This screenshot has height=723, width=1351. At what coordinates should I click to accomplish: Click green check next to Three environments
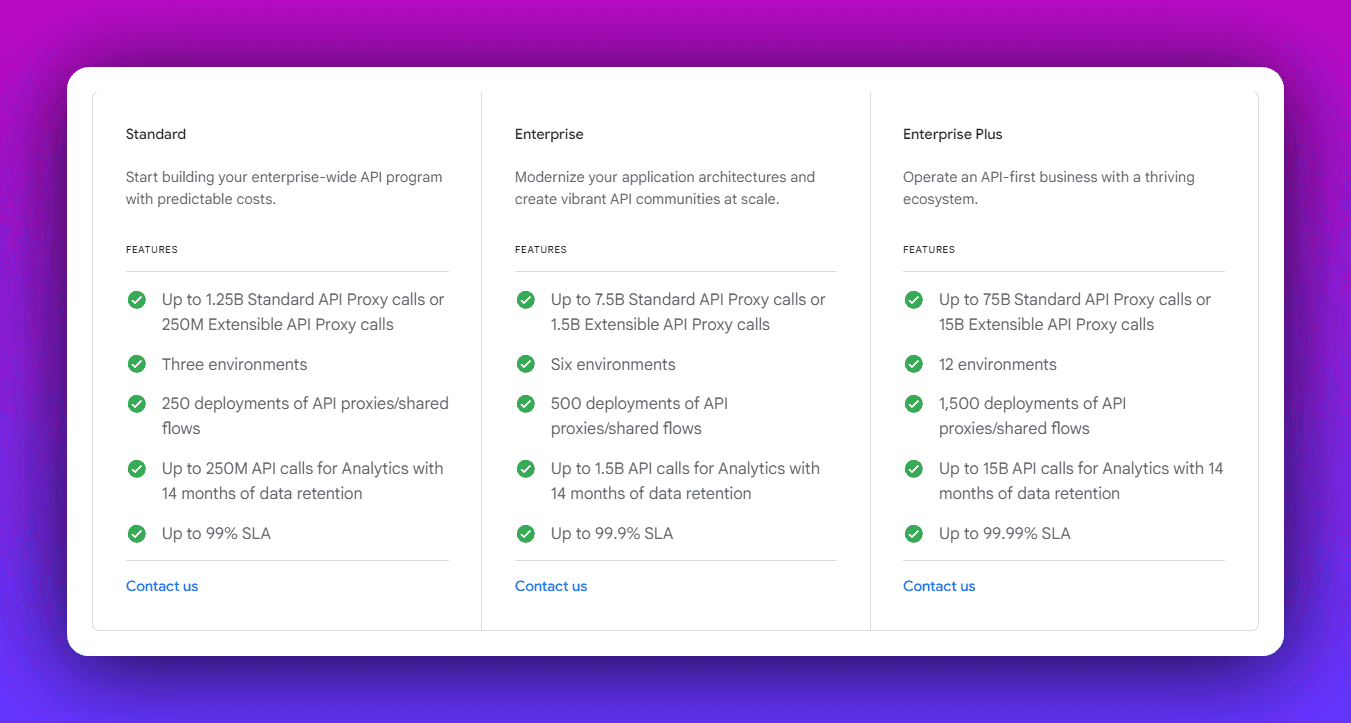coord(137,364)
